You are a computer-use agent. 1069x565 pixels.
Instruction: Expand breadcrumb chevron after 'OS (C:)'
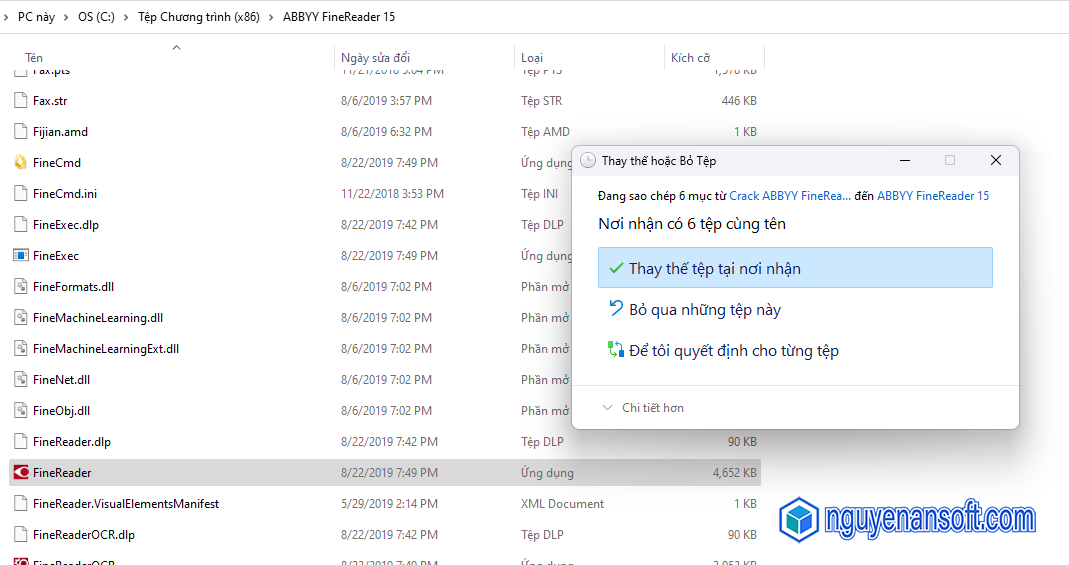(x=126, y=17)
